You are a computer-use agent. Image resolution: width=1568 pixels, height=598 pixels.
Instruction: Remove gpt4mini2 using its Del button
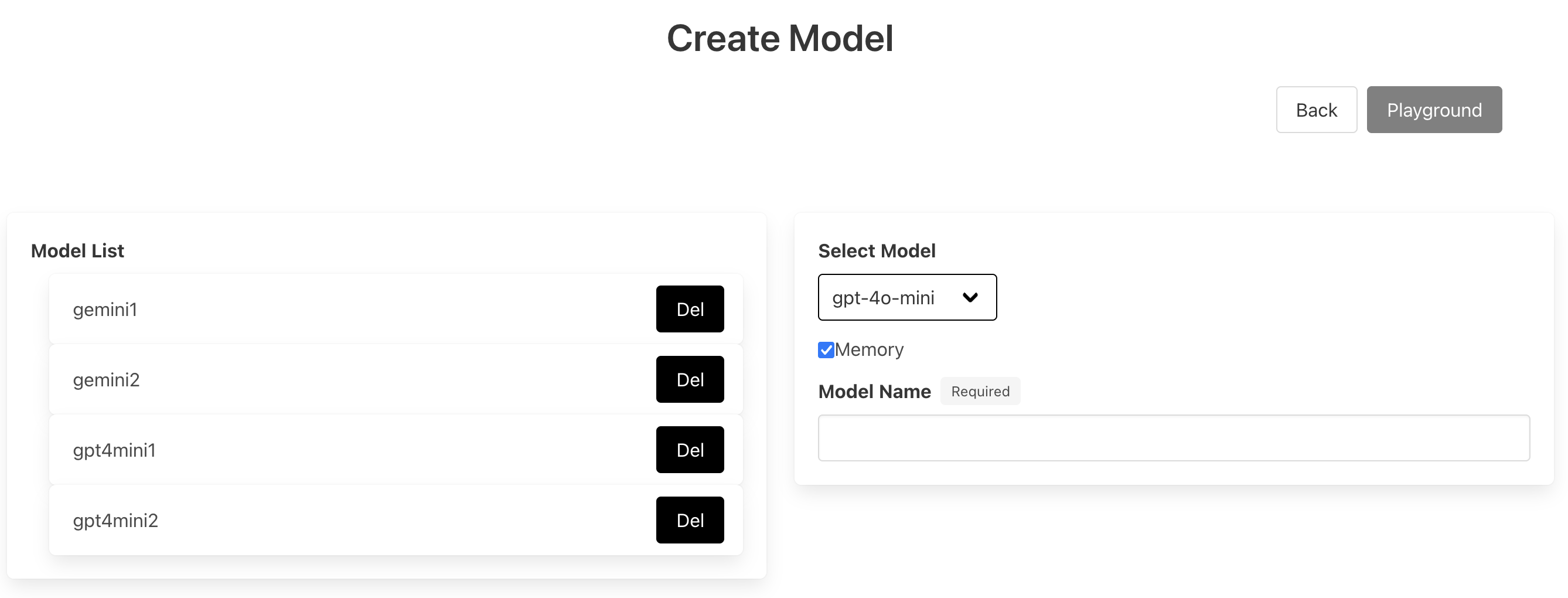[x=690, y=520]
